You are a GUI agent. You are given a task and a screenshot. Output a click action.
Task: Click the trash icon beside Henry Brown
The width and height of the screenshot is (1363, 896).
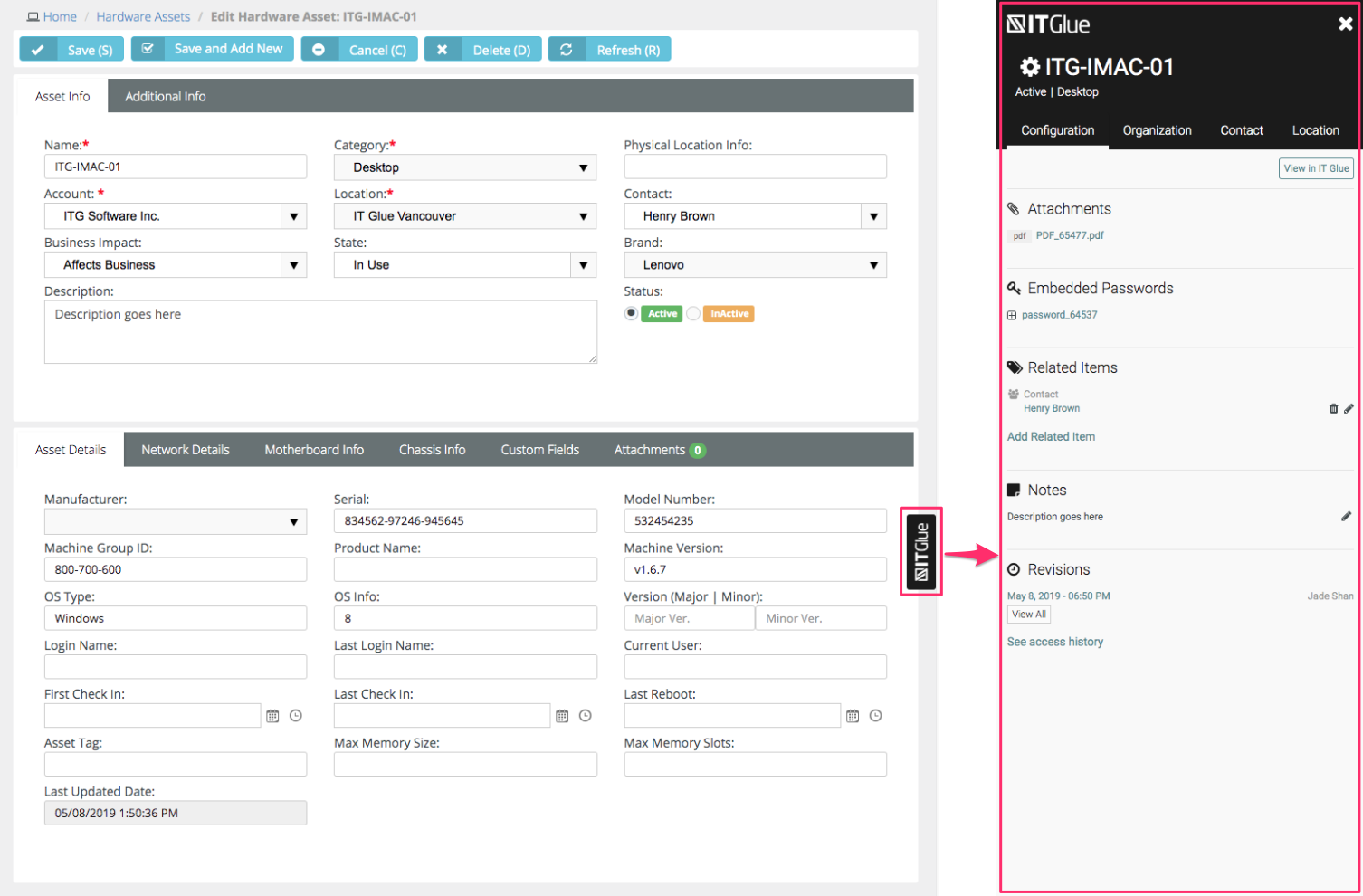1333,409
